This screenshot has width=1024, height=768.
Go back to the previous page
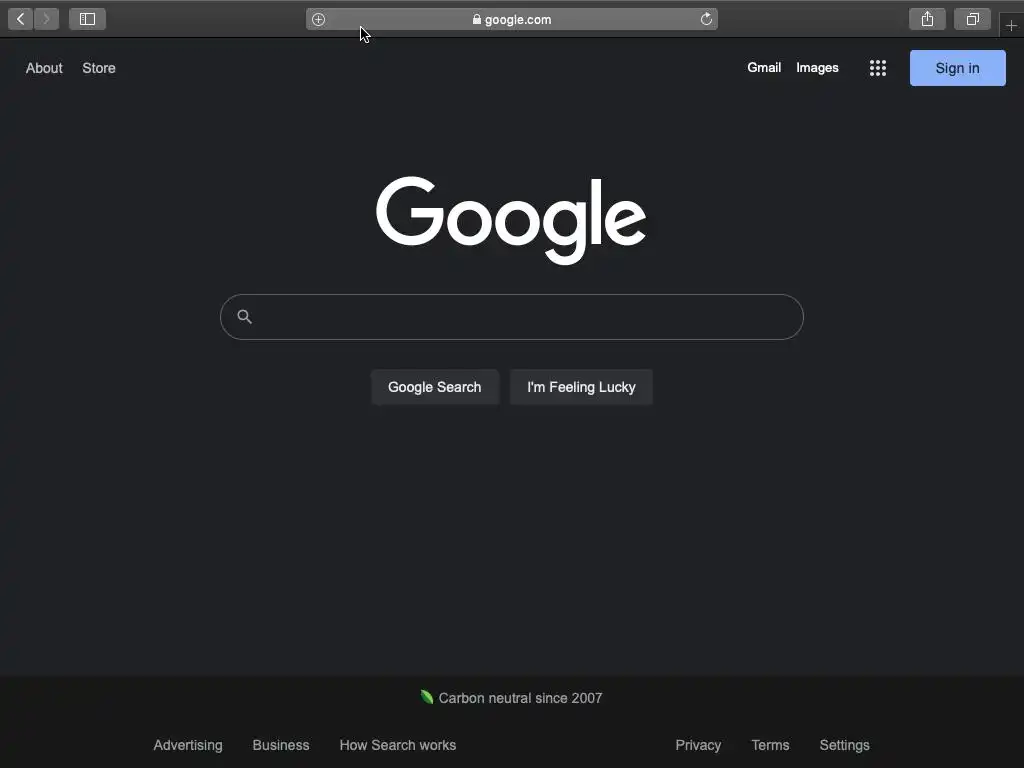click(21, 19)
